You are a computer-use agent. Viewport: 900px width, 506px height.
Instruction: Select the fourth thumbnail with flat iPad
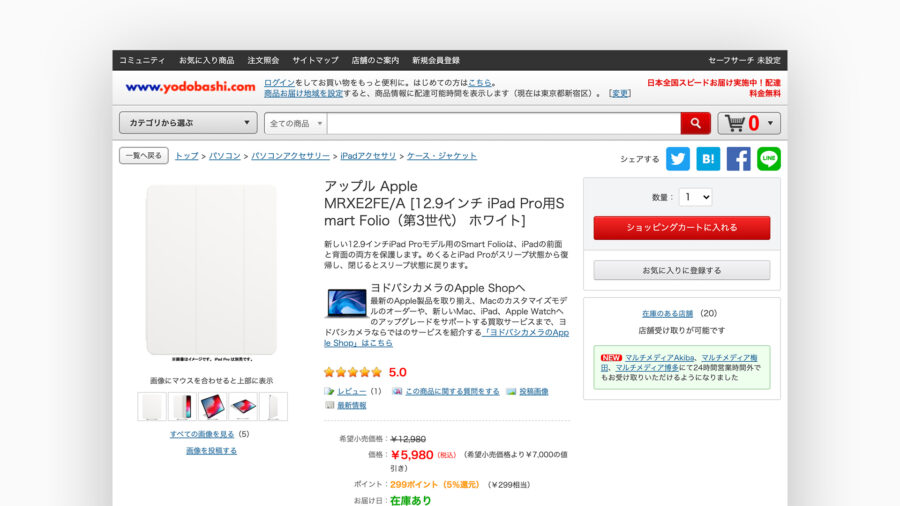point(243,407)
